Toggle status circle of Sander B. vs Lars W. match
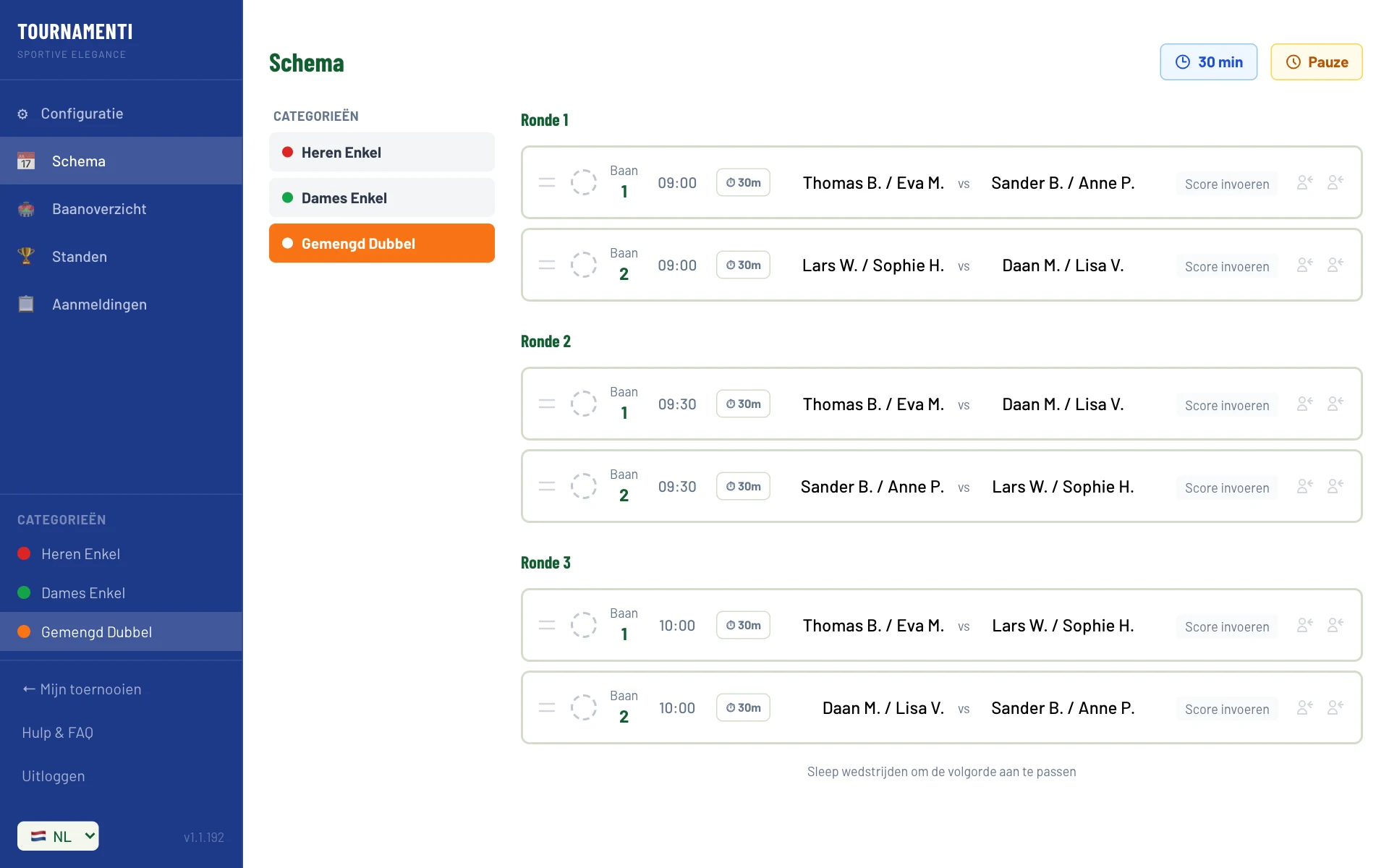1389x868 pixels. click(584, 486)
